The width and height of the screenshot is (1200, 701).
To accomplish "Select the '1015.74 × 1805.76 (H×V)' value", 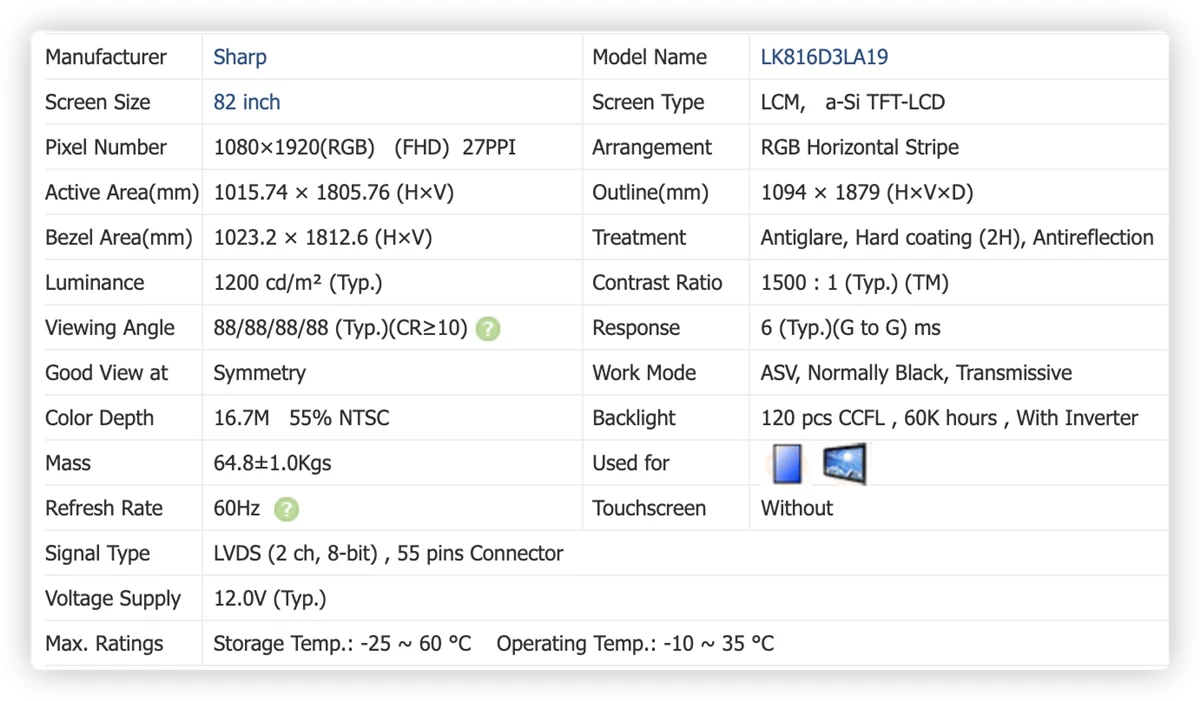I will tap(334, 192).
